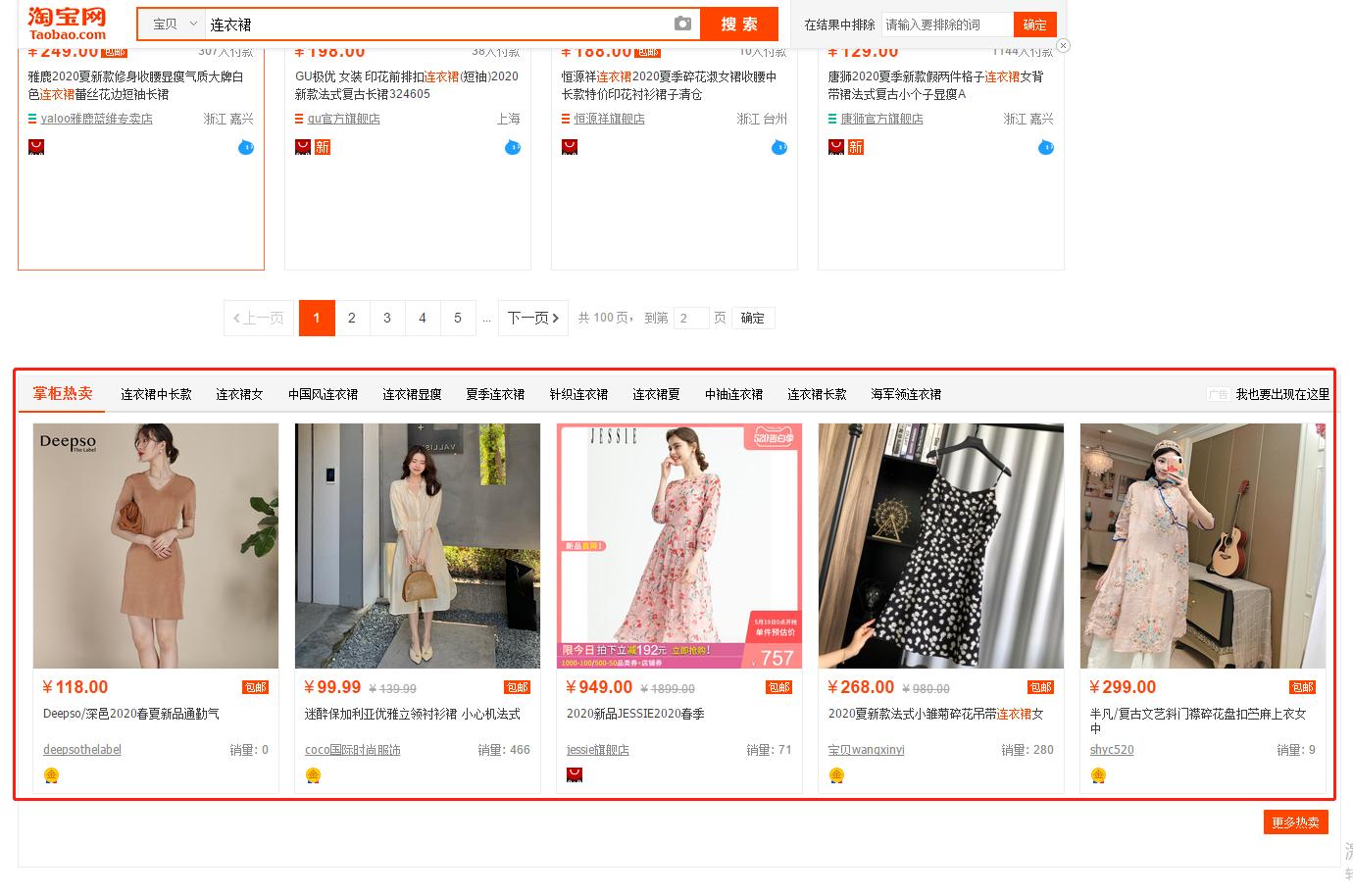Open the JESSIE floral dress thumbnail

[x=678, y=545]
